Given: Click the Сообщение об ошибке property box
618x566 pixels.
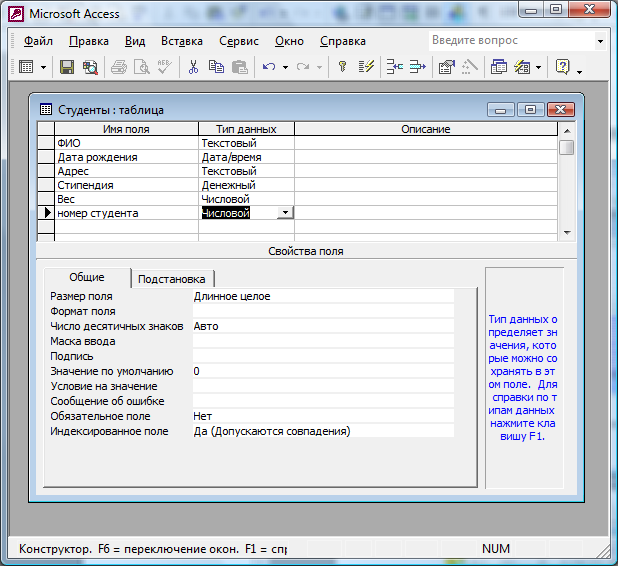Looking at the screenshot, I should pyautogui.click(x=323, y=401).
